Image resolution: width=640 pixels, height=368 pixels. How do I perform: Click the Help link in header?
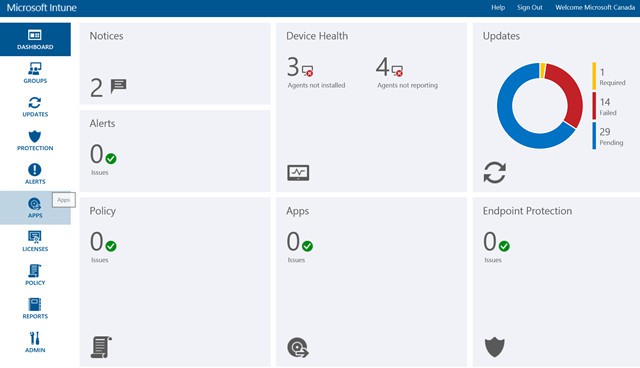498,7
